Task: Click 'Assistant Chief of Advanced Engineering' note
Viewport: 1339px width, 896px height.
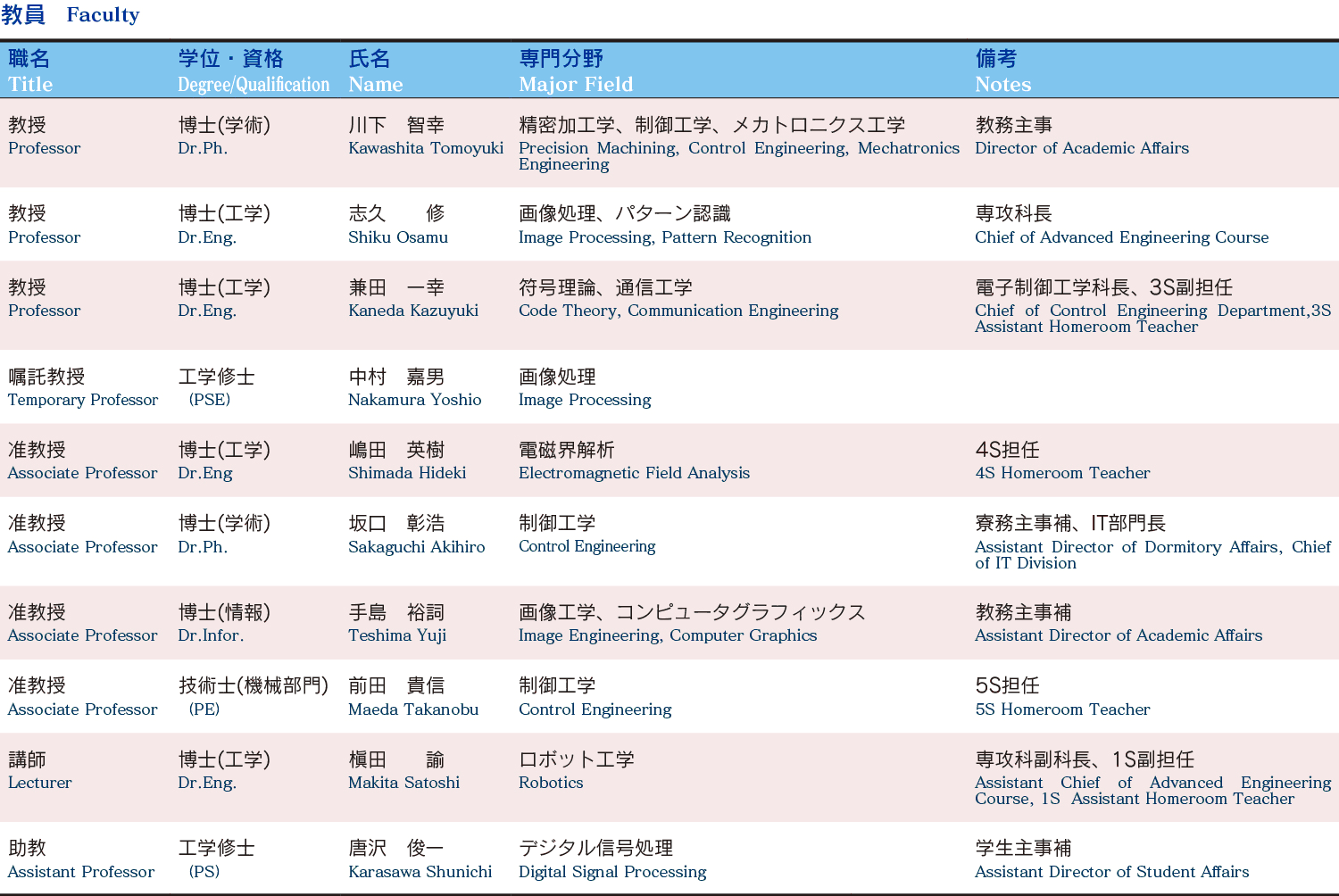Action: click(x=1153, y=783)
